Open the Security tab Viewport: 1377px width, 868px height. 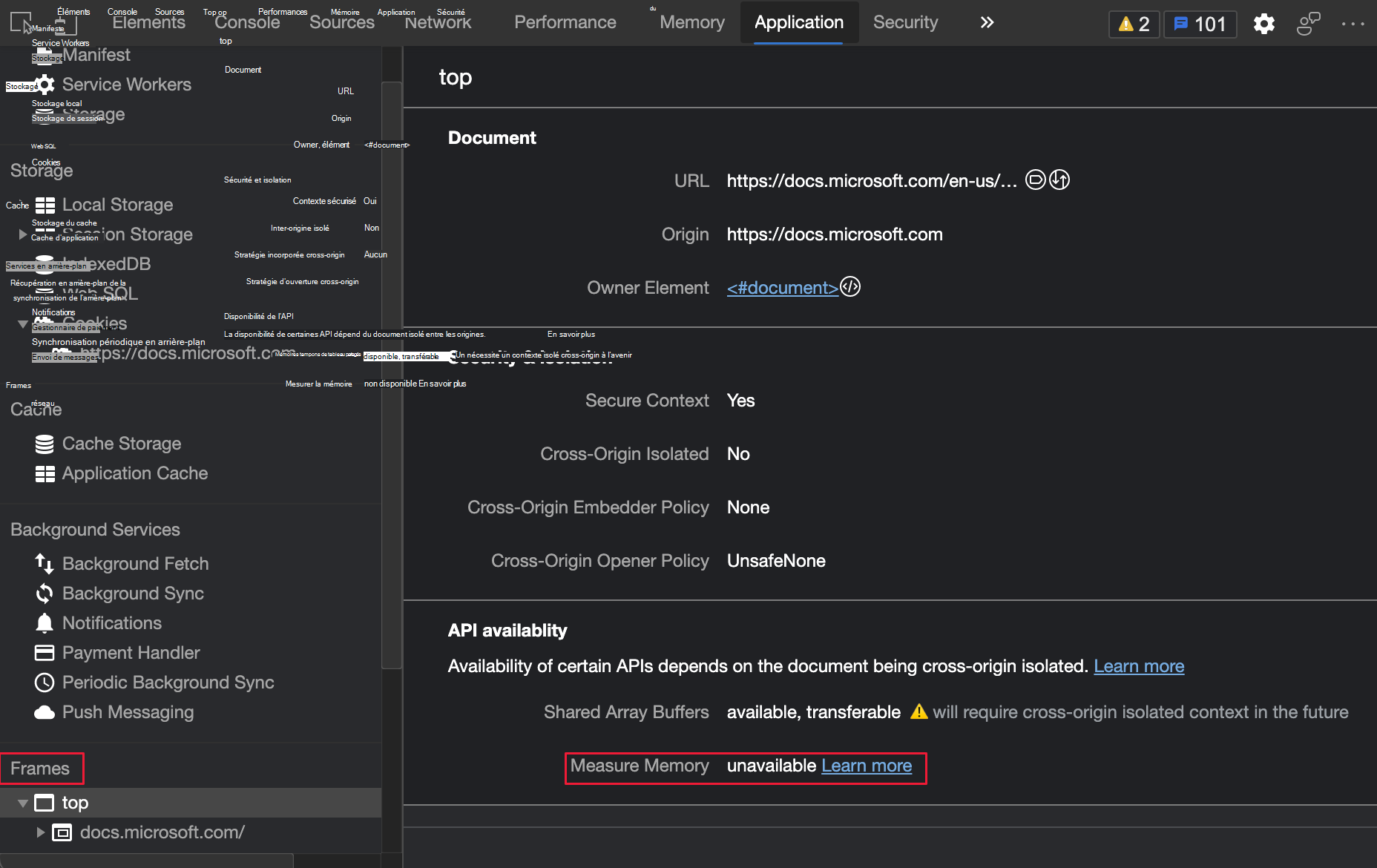coord(906,22)
